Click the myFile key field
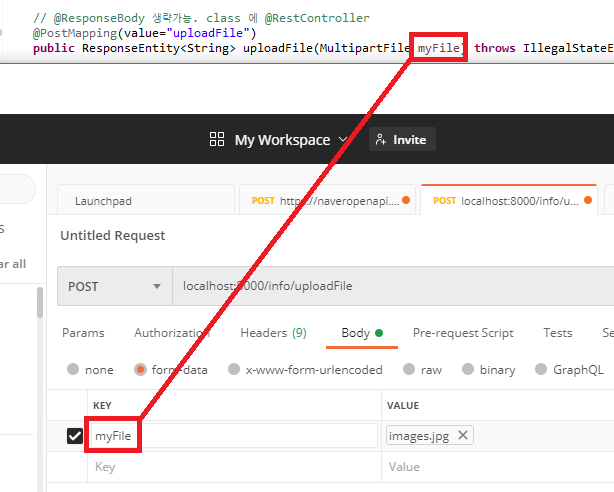The width and height of the screenshot is (614, 492). 233,436
